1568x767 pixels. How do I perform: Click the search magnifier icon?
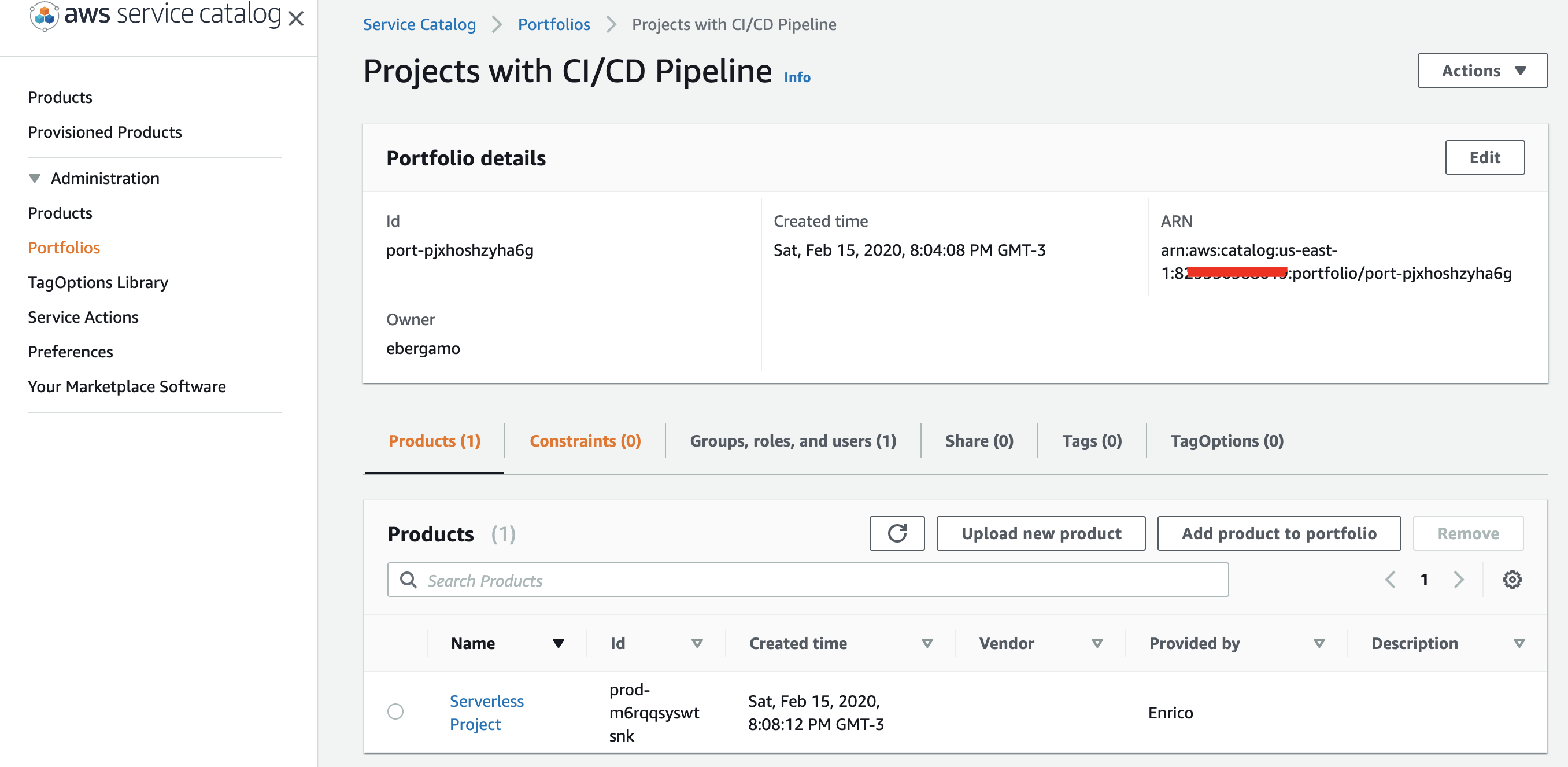(408, 580)
